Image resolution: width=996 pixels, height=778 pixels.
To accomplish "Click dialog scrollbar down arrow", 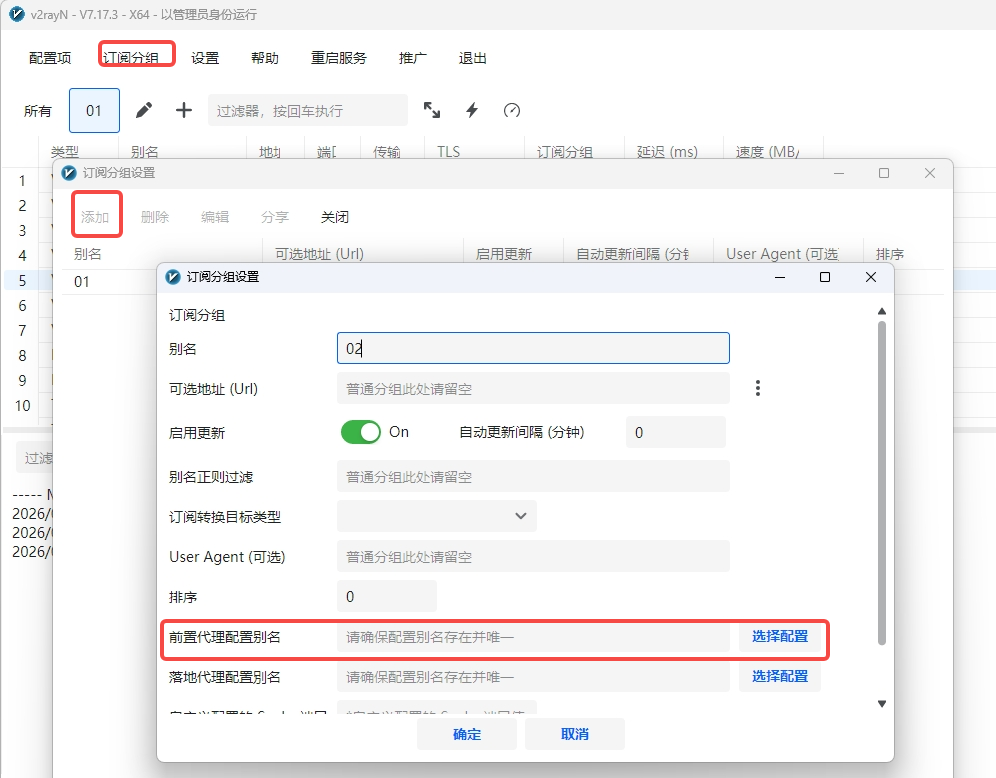I will [882, 704].
